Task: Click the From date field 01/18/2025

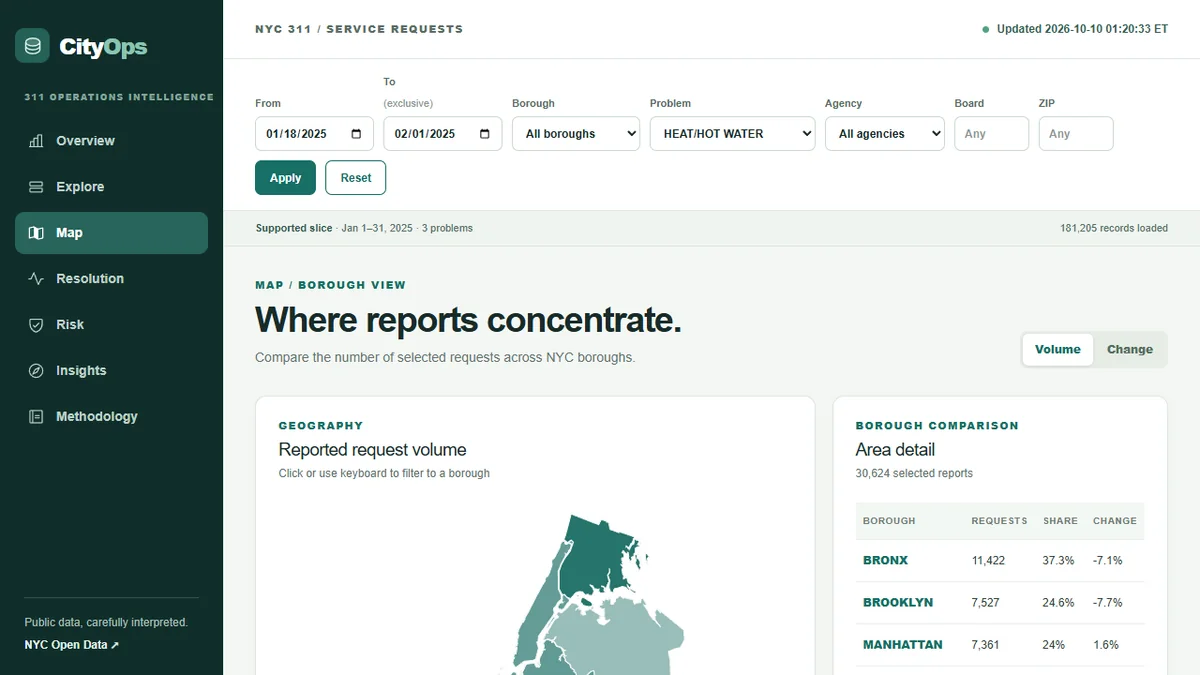Action: point(314,134)
